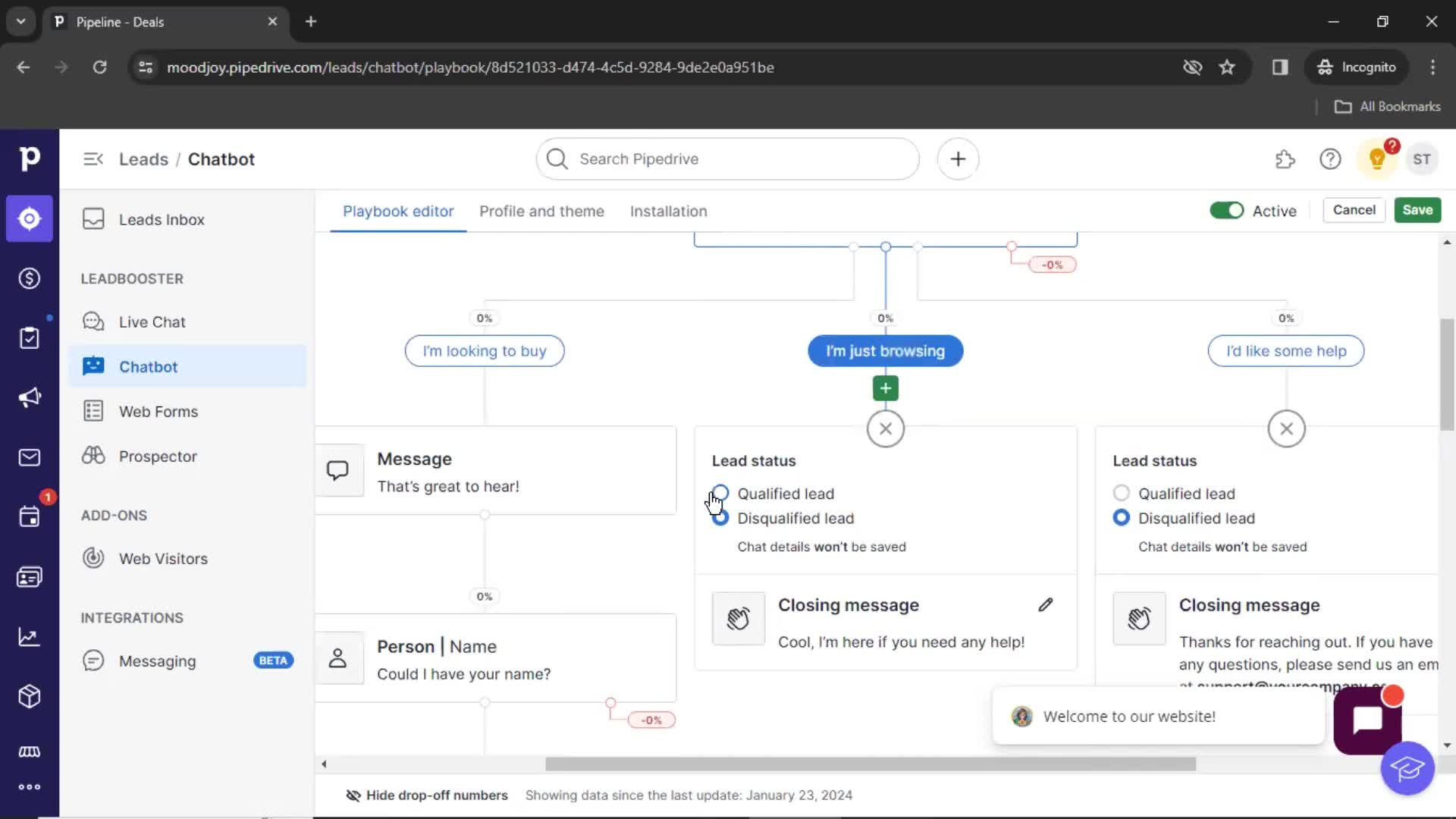Click the Search Pipedrive field
This screenshot has width=1456, height=819.
727,159
